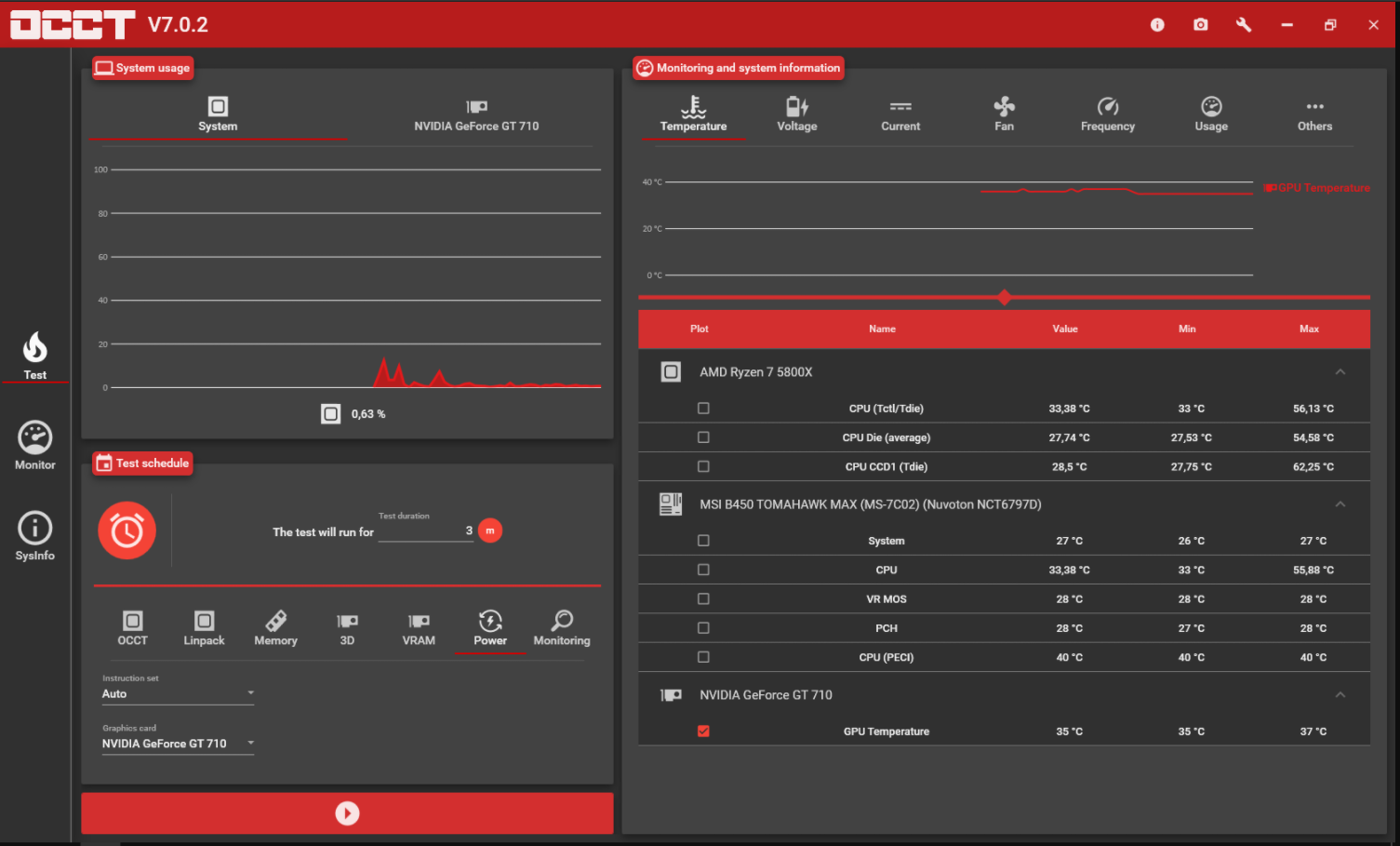
Task: Uncheck the GPU Temperature plot checkbox
Action: [x=703, y=732]
